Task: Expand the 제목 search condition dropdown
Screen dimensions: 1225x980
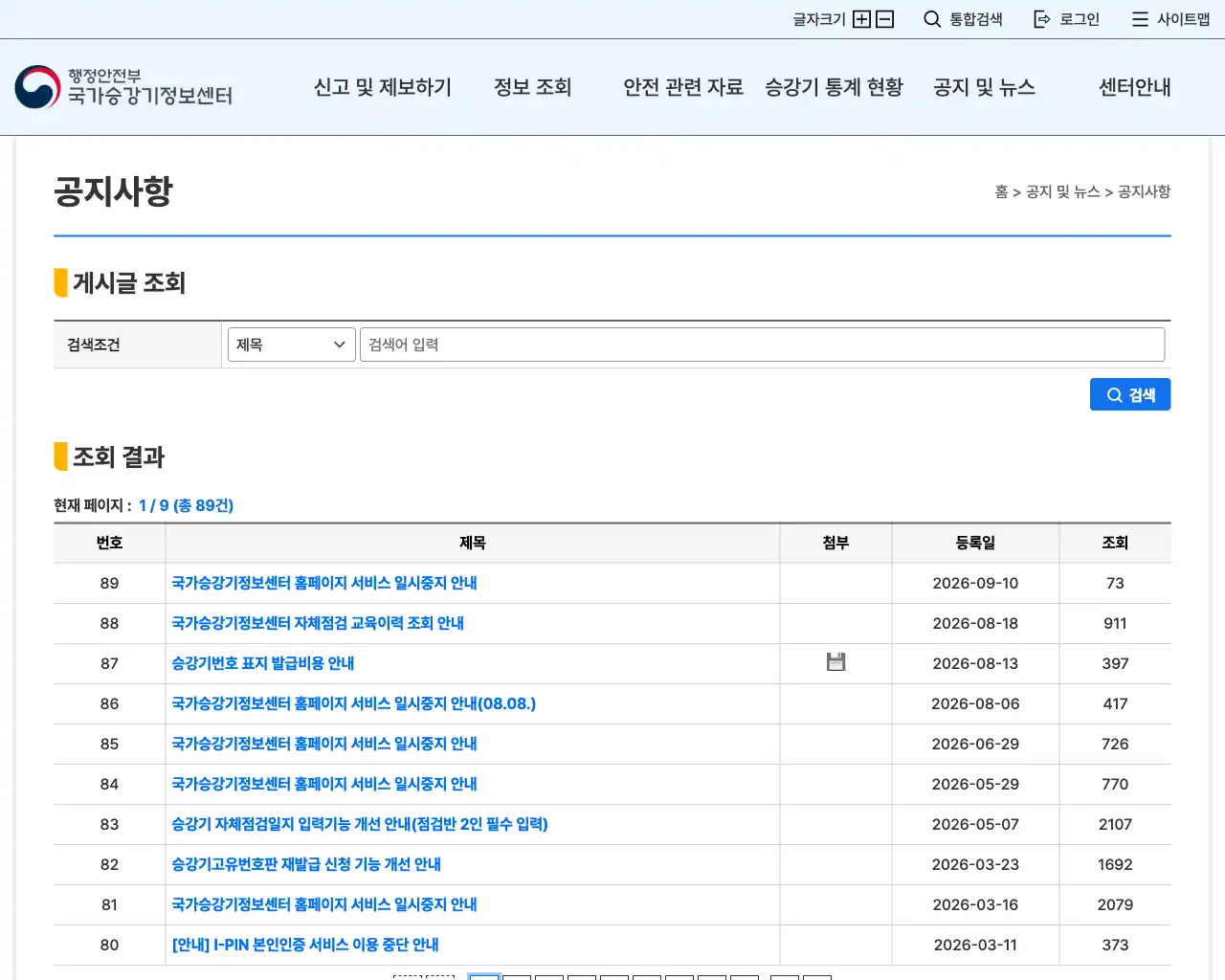Action: pyautogui.click(x=292, y=345)
